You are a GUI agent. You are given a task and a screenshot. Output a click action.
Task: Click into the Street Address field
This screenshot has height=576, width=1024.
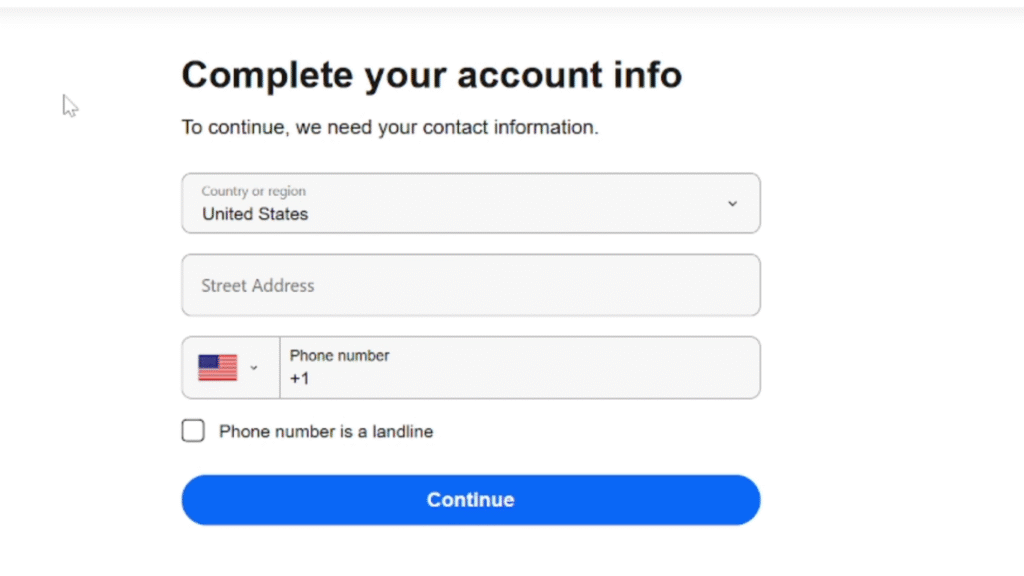pos(470,285)
